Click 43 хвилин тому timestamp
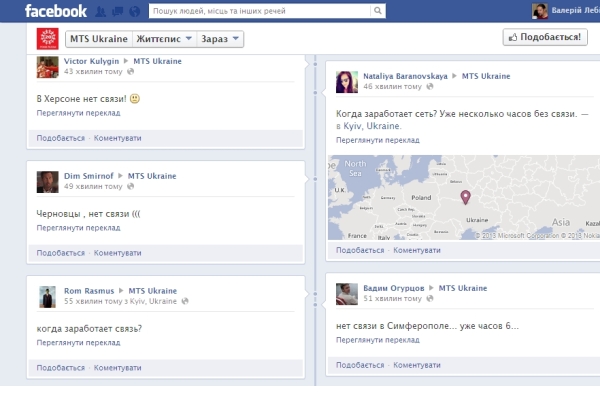Image resolution: width=600 pixels, height=400 pixels. (93, 72)
